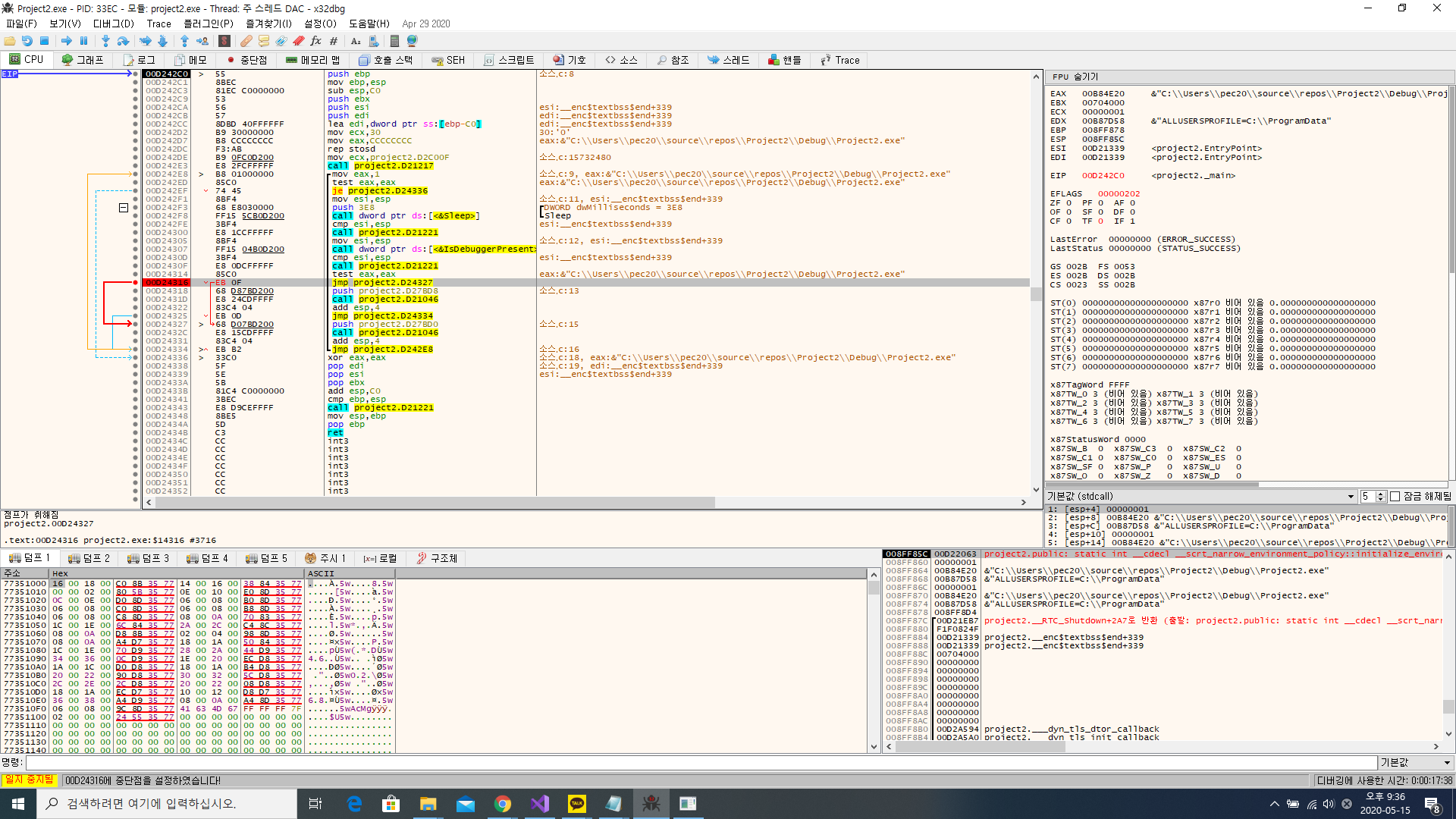Run the program with arrow icon

pos(67,41)
